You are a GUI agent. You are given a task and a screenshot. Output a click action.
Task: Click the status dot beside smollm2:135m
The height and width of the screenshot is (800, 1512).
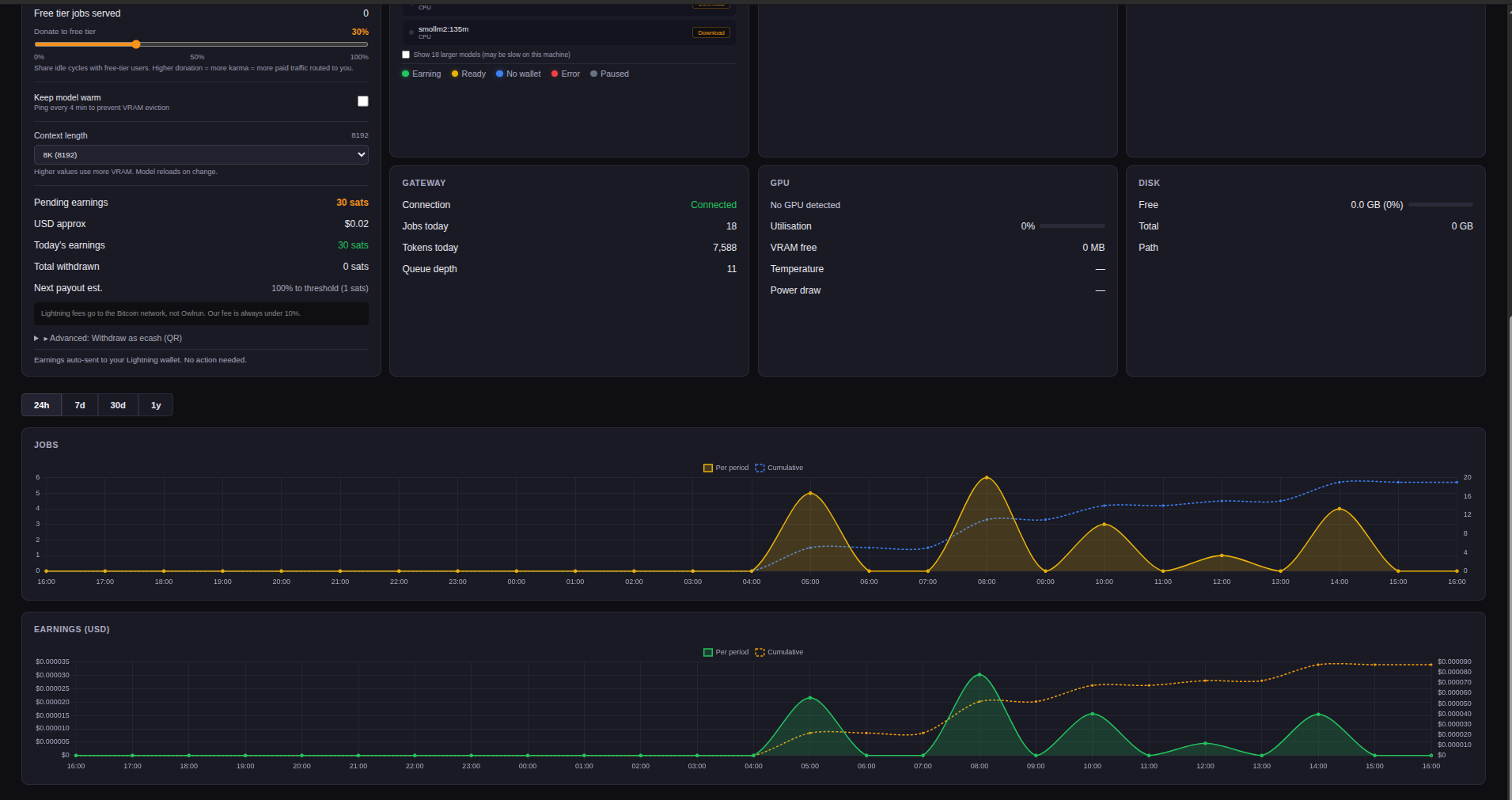411,32
